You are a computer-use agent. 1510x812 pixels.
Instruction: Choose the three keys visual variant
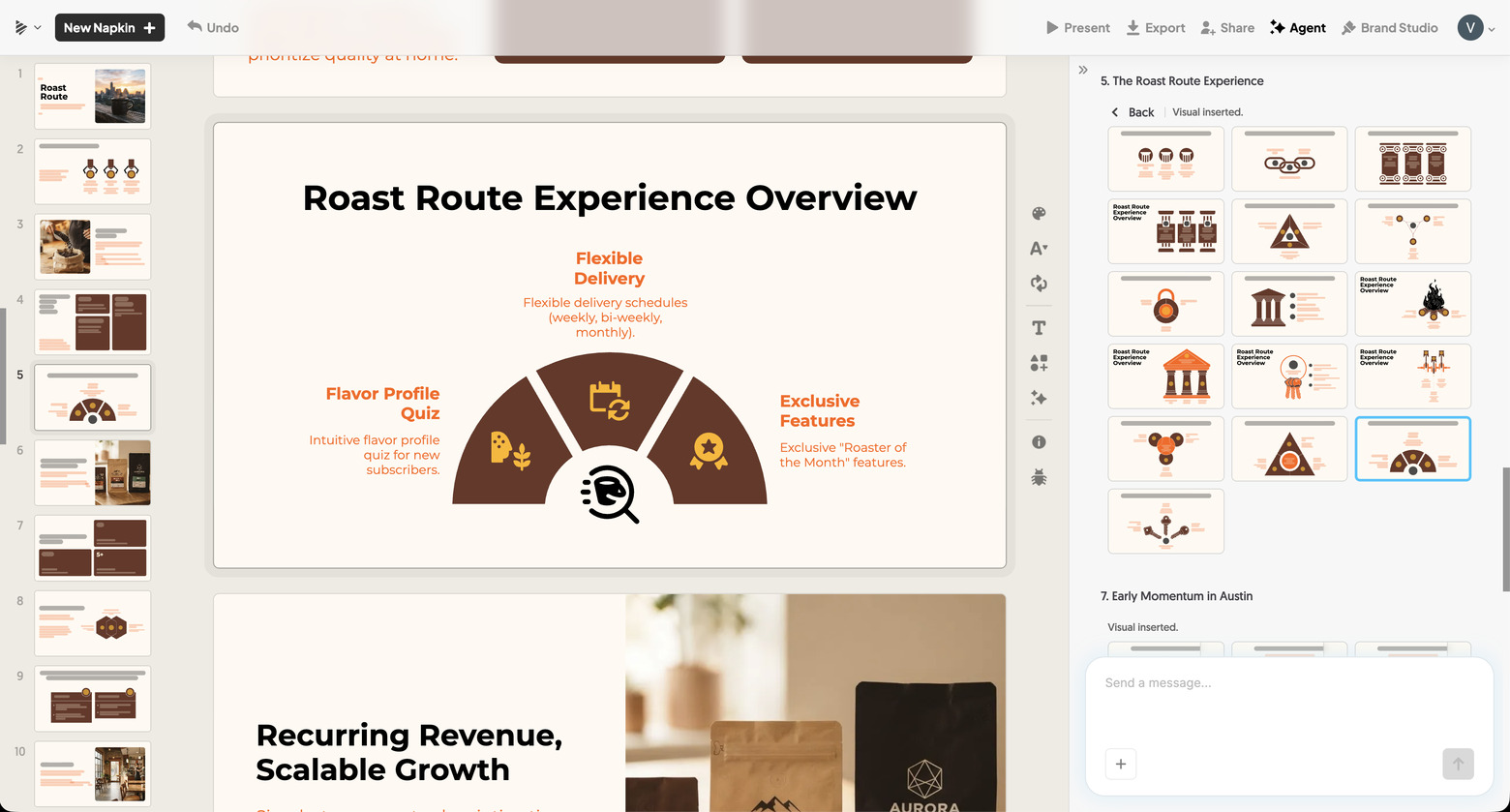coord(1165,522)
